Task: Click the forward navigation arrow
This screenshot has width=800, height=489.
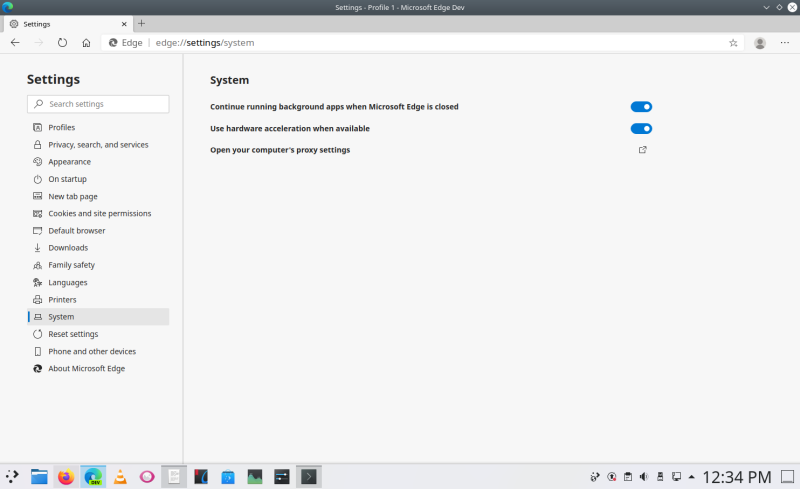Action: (39, 43)
